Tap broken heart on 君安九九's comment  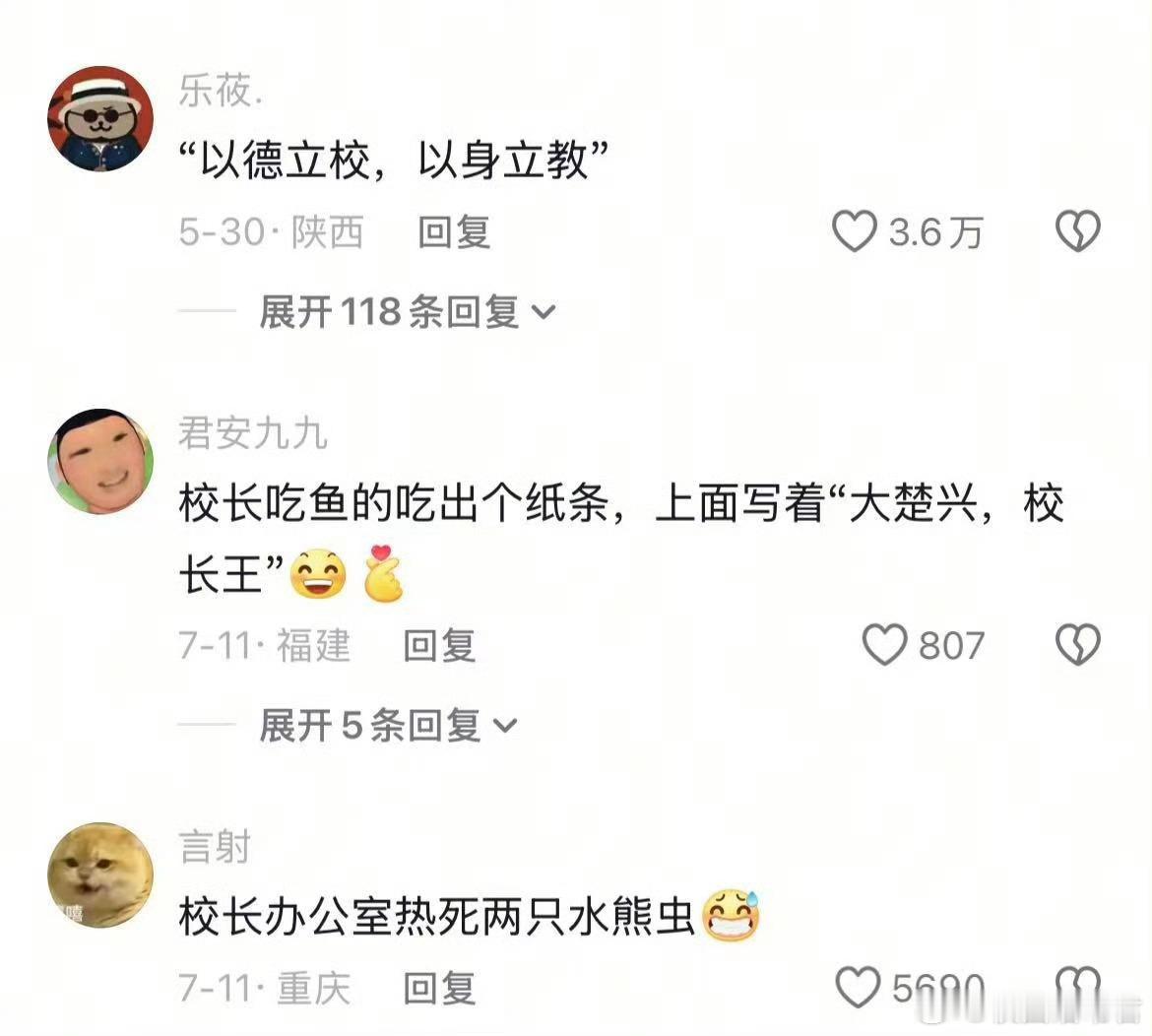(x=1078, y=645)
